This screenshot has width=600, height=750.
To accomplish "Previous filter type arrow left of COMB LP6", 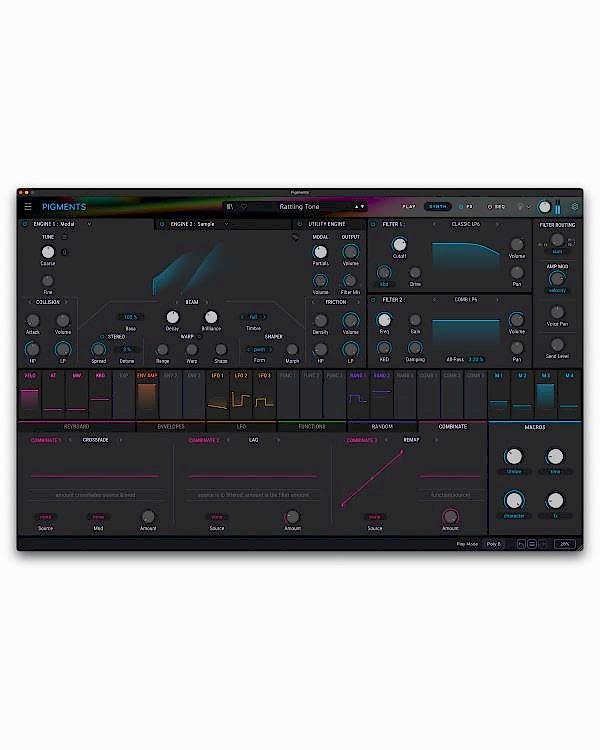I will coord(434,300).
